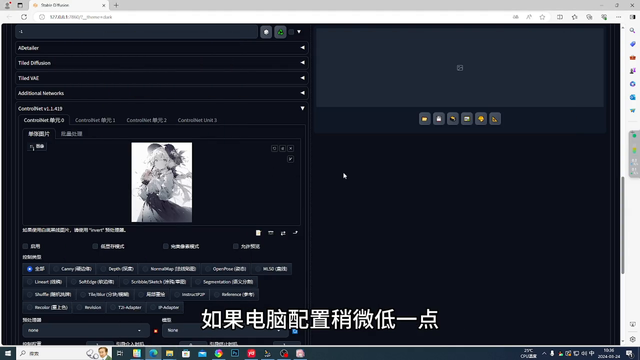Switch to 批量处理 batch tab
The width and height of the screenshot is (640, 360).
click(71, 134)
